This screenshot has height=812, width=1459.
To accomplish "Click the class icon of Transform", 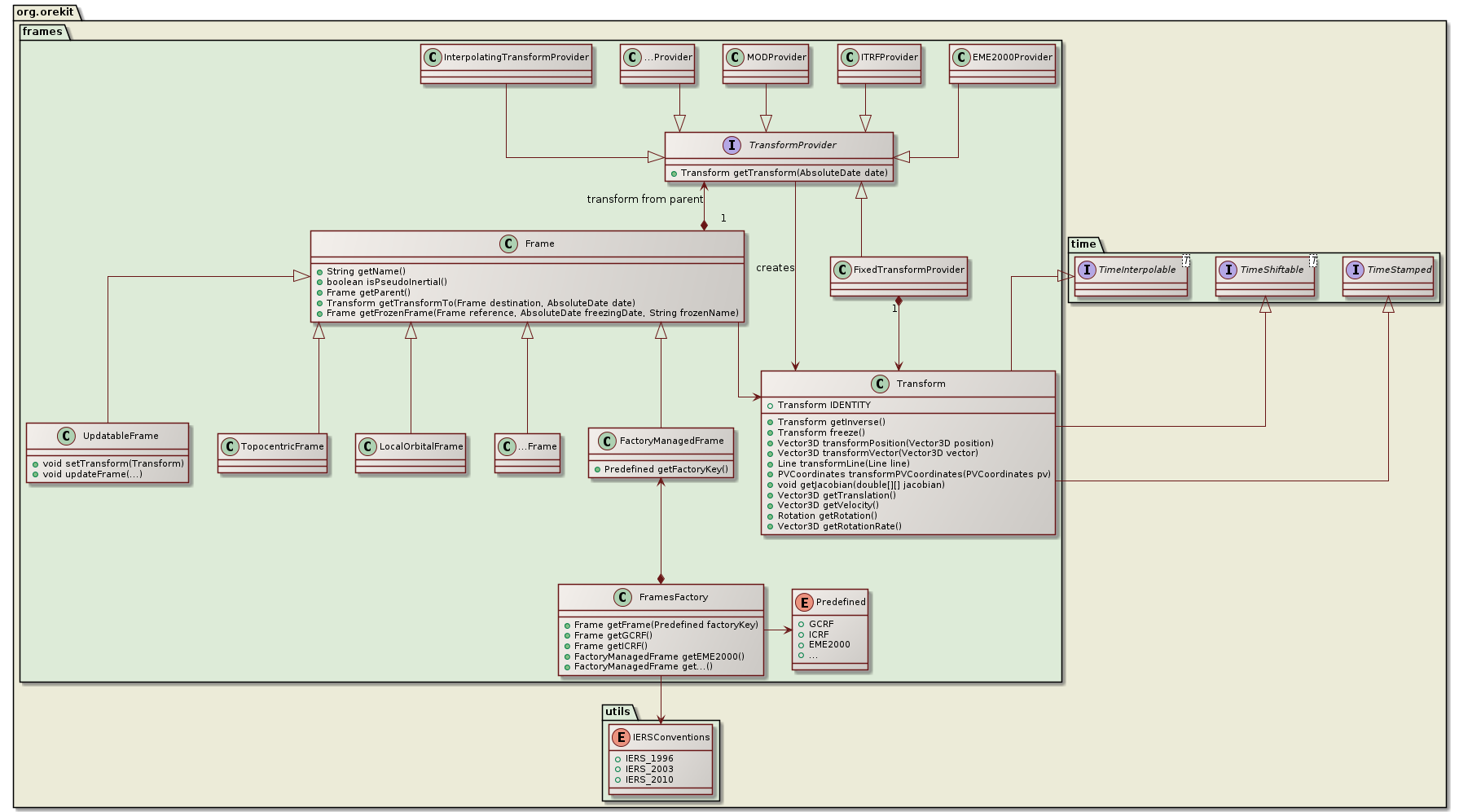I will (880, 384).
